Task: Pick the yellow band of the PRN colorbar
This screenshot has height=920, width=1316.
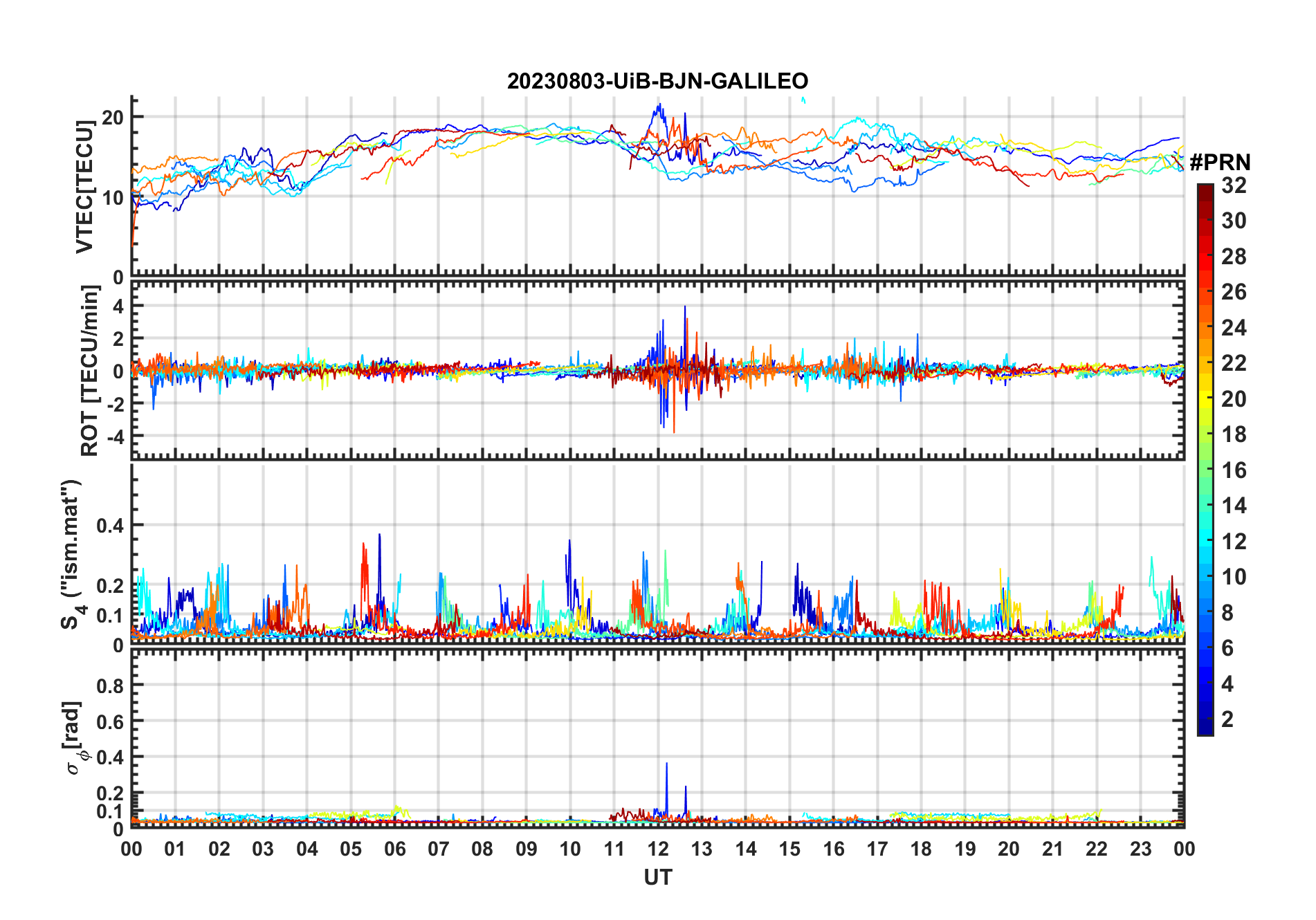Action: pos(1205,387)
